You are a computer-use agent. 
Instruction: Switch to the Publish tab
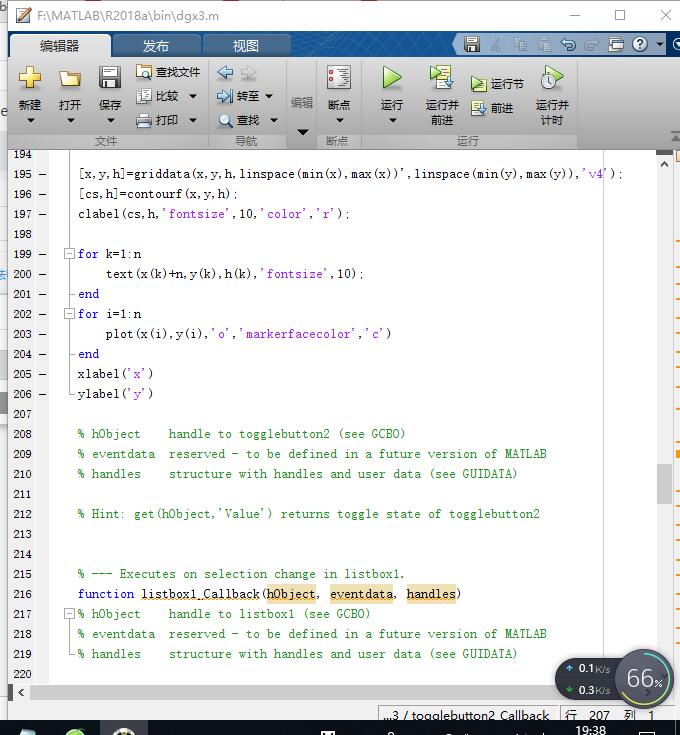156,46
